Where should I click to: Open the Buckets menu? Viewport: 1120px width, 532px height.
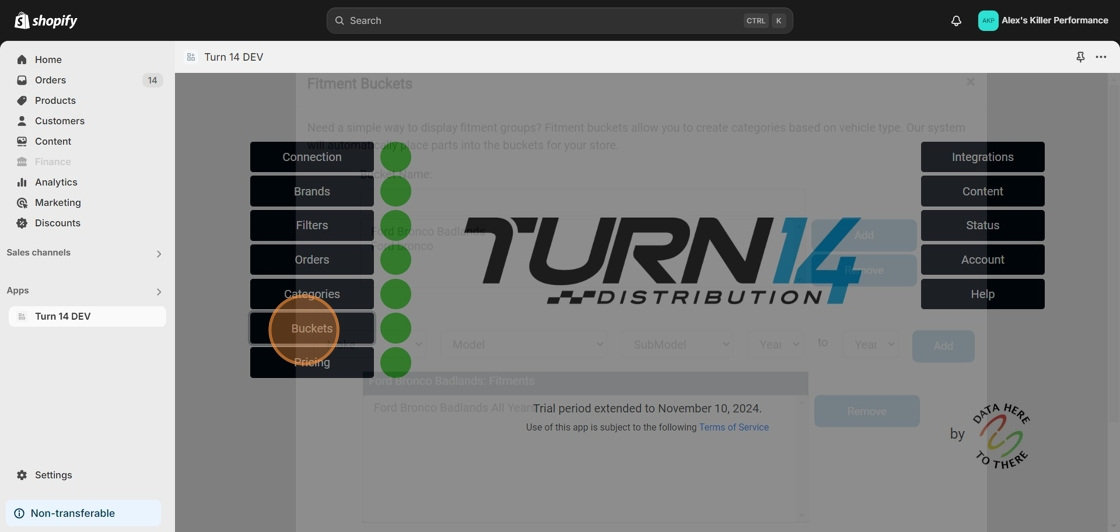click(311, 328)
